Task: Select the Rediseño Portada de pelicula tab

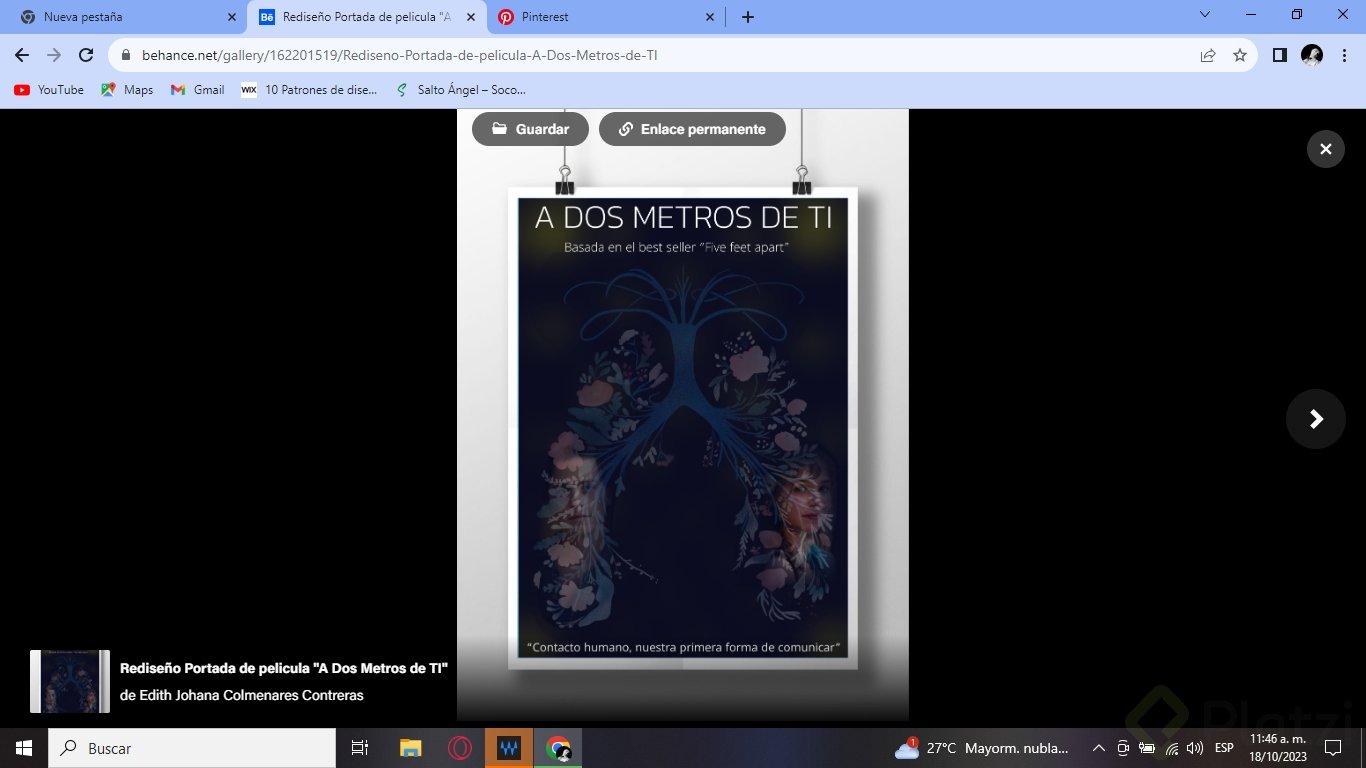Action: (366, 17)
